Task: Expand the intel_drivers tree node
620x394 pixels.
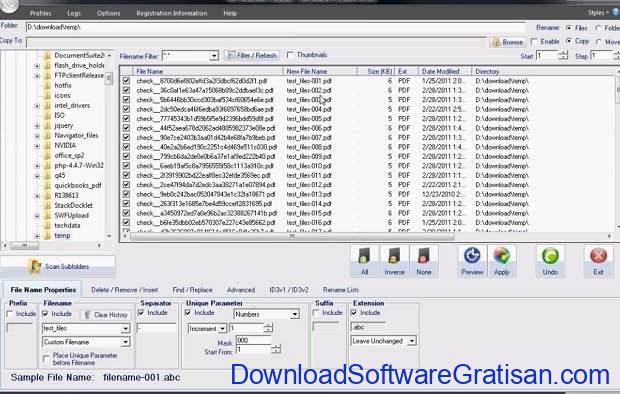Action: click(37, 106)
